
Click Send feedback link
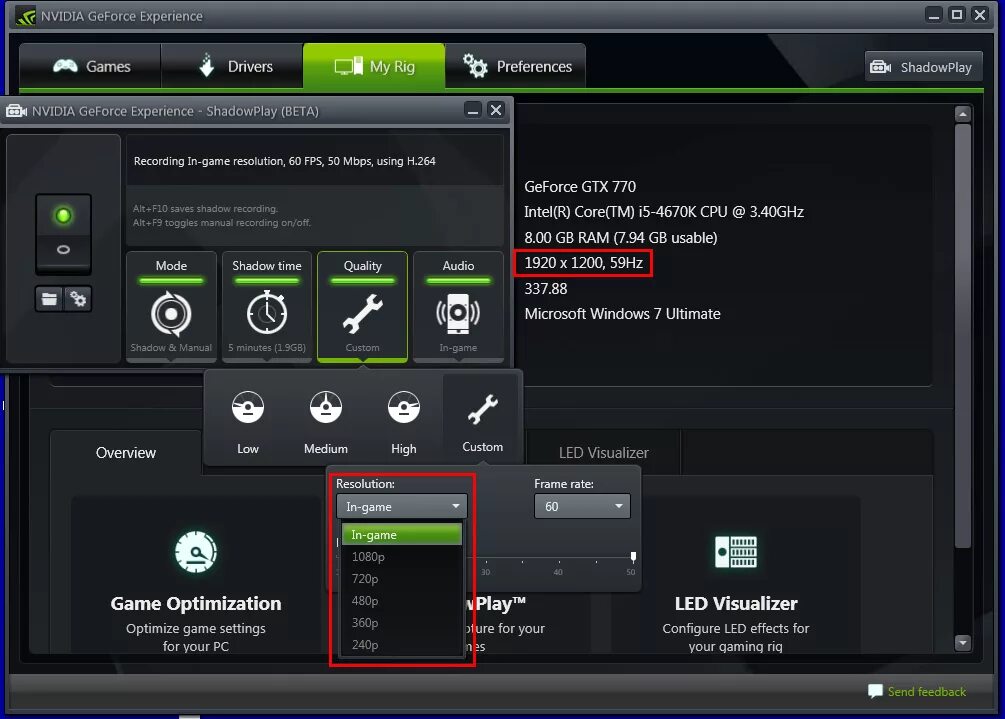926,691
